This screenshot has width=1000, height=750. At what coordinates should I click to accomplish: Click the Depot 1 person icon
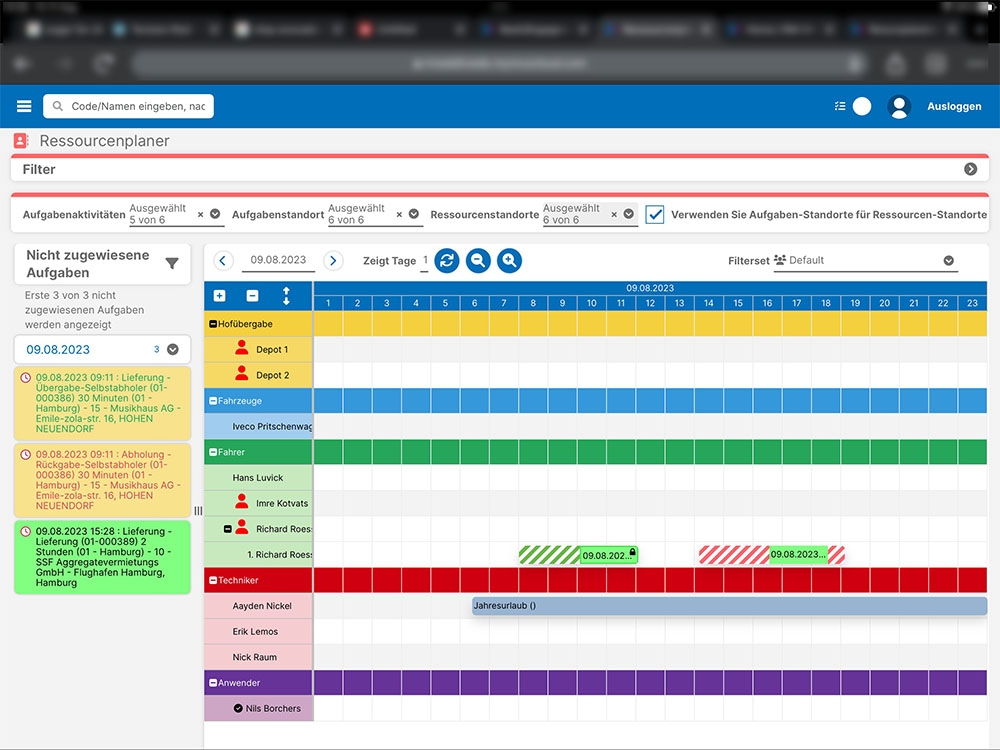pyautogui.click(x=242, y=348)
